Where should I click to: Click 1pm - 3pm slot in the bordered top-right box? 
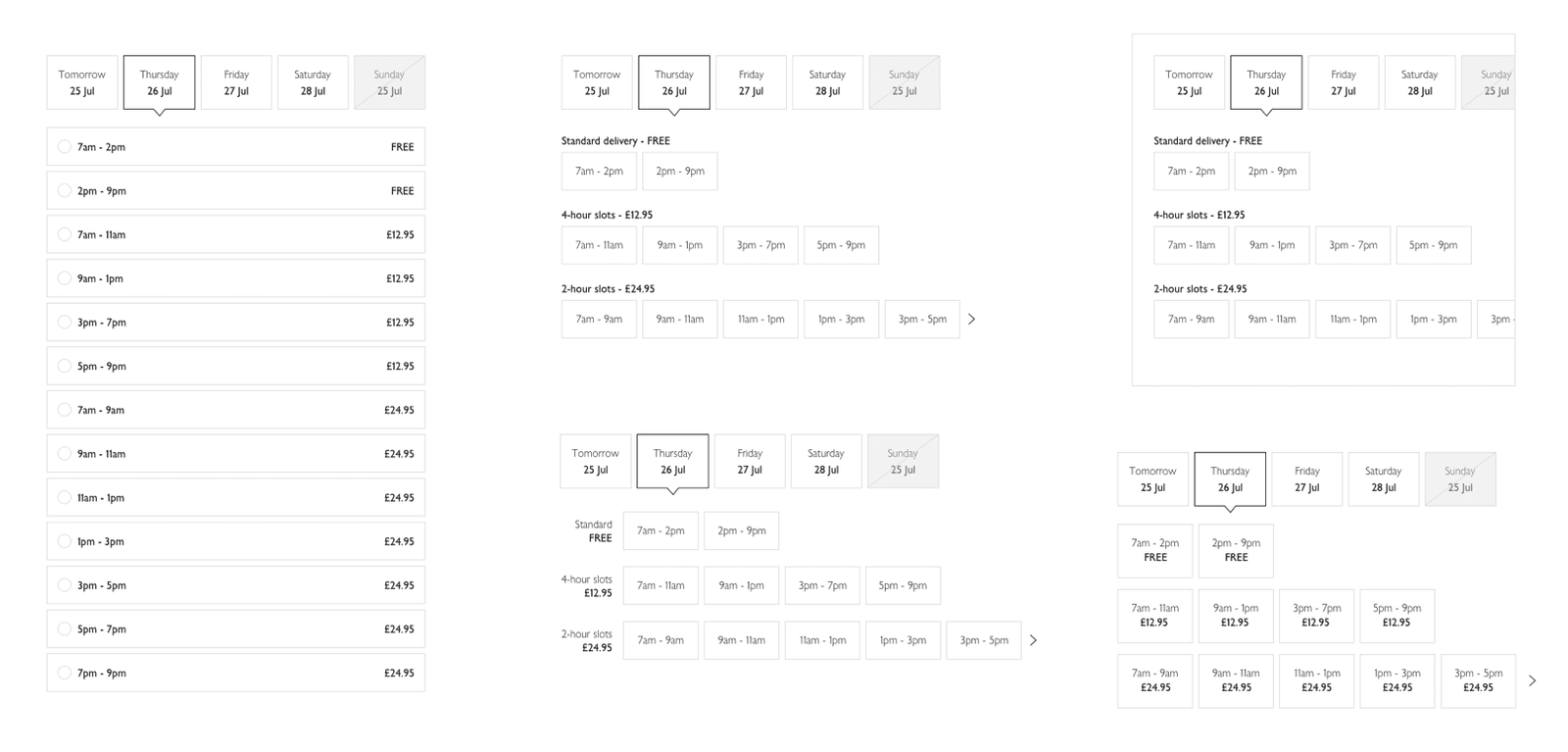tap(1433, 319)
